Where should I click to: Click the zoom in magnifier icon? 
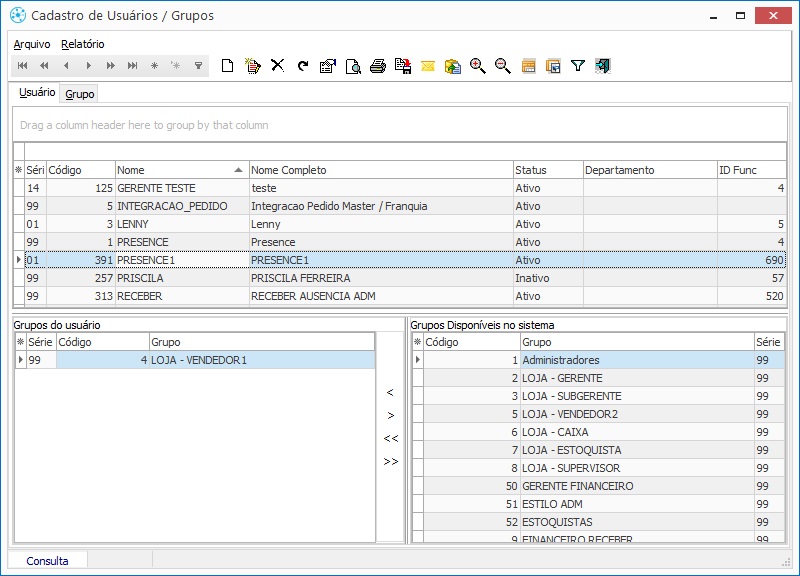click(x=478, y=66)
